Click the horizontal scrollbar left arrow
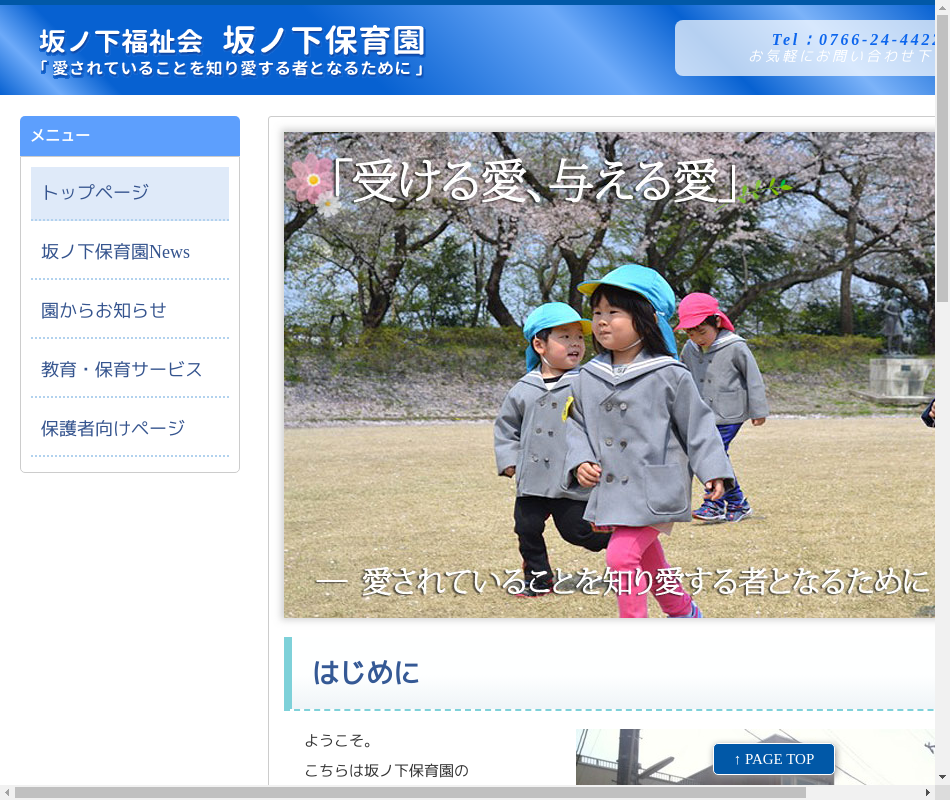Screen dimensions: 950x800 7,792
